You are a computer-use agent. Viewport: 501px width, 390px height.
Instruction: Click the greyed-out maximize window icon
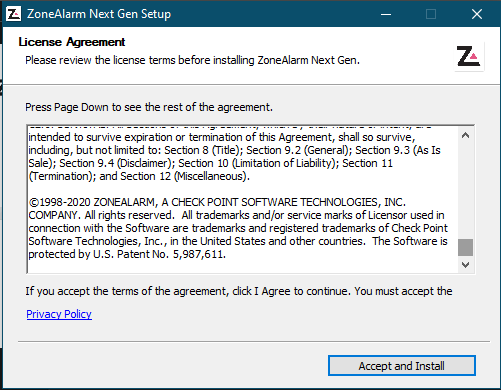coord(431,14)
